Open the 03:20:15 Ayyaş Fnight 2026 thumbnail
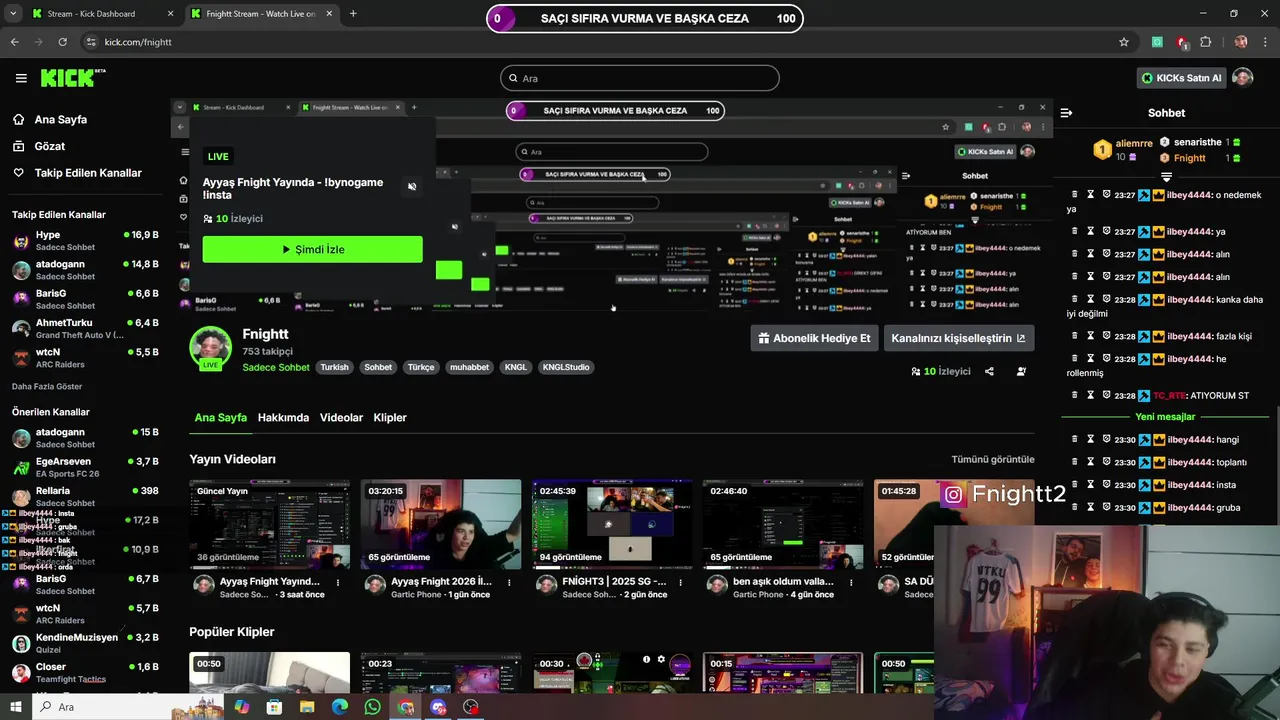This screenshot has height=720, width=1280. click(441, 523)
